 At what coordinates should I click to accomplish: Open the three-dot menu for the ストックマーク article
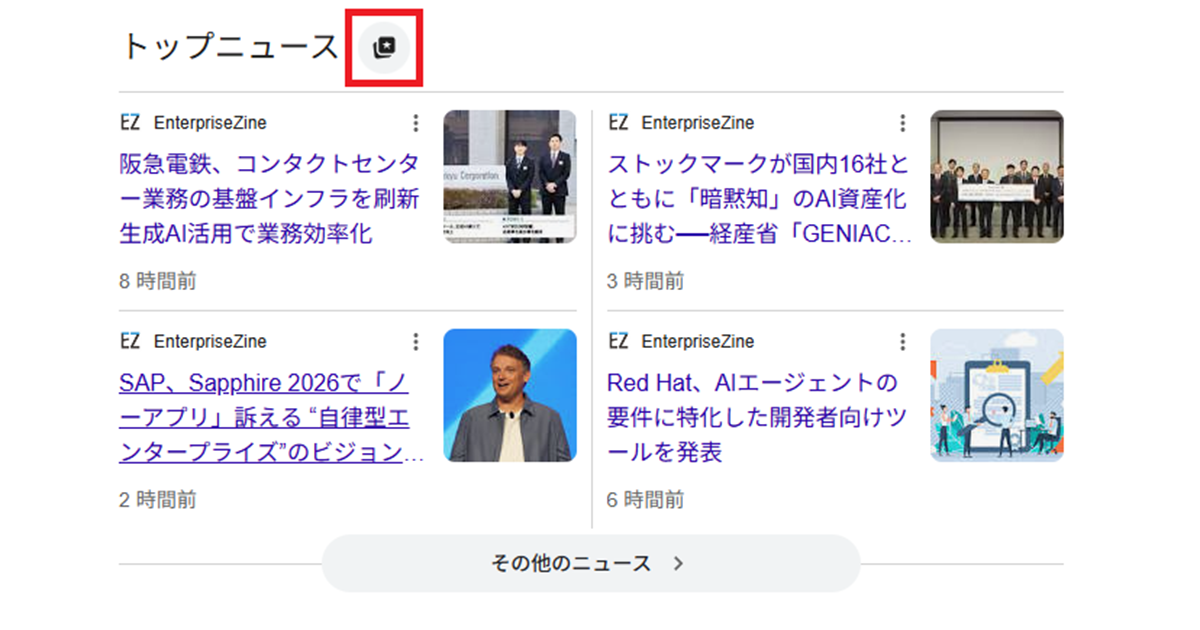point(903,123)
